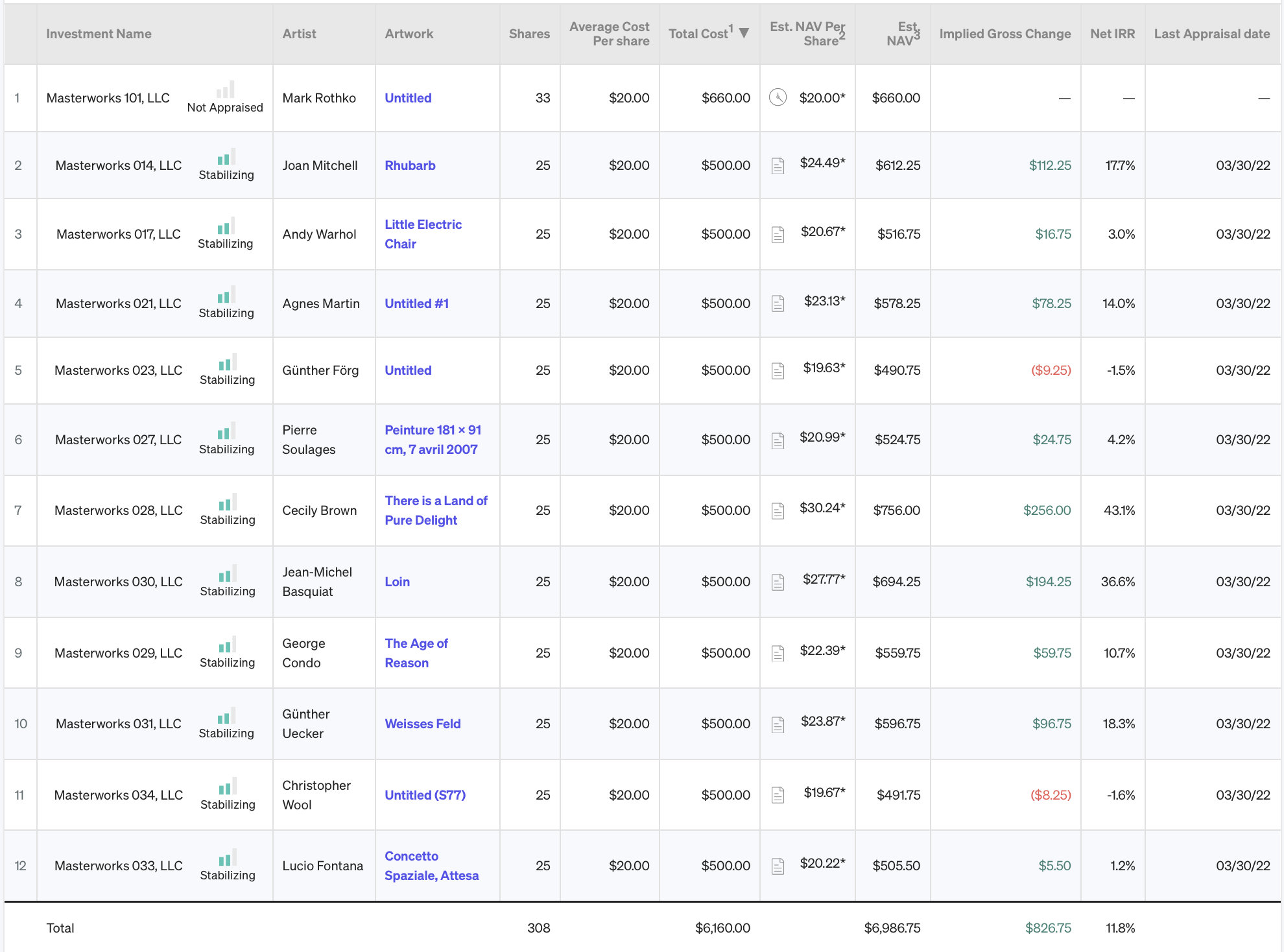This screenshot has height=952, width=1284.
Task: Open Untitled #1 artwork link
Action: [416, 303]
